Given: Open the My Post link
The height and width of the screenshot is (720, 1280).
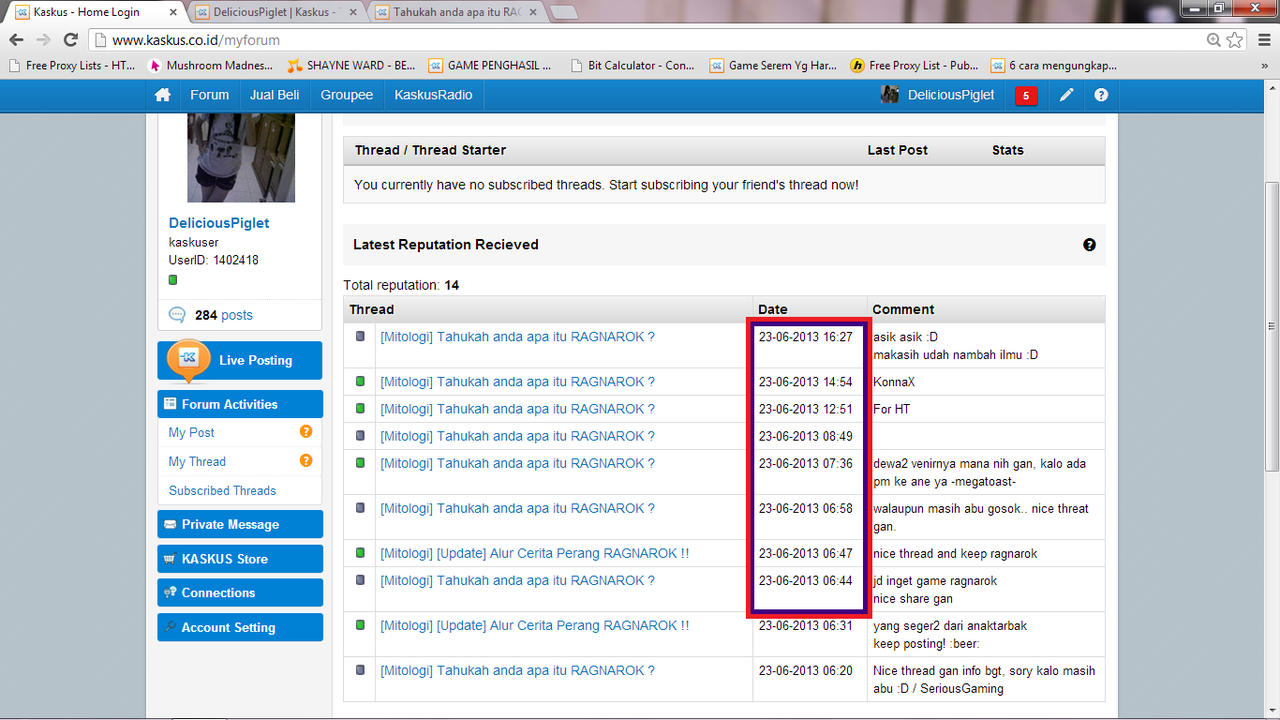Looking at the screenshot, I should tap(192, 433).
